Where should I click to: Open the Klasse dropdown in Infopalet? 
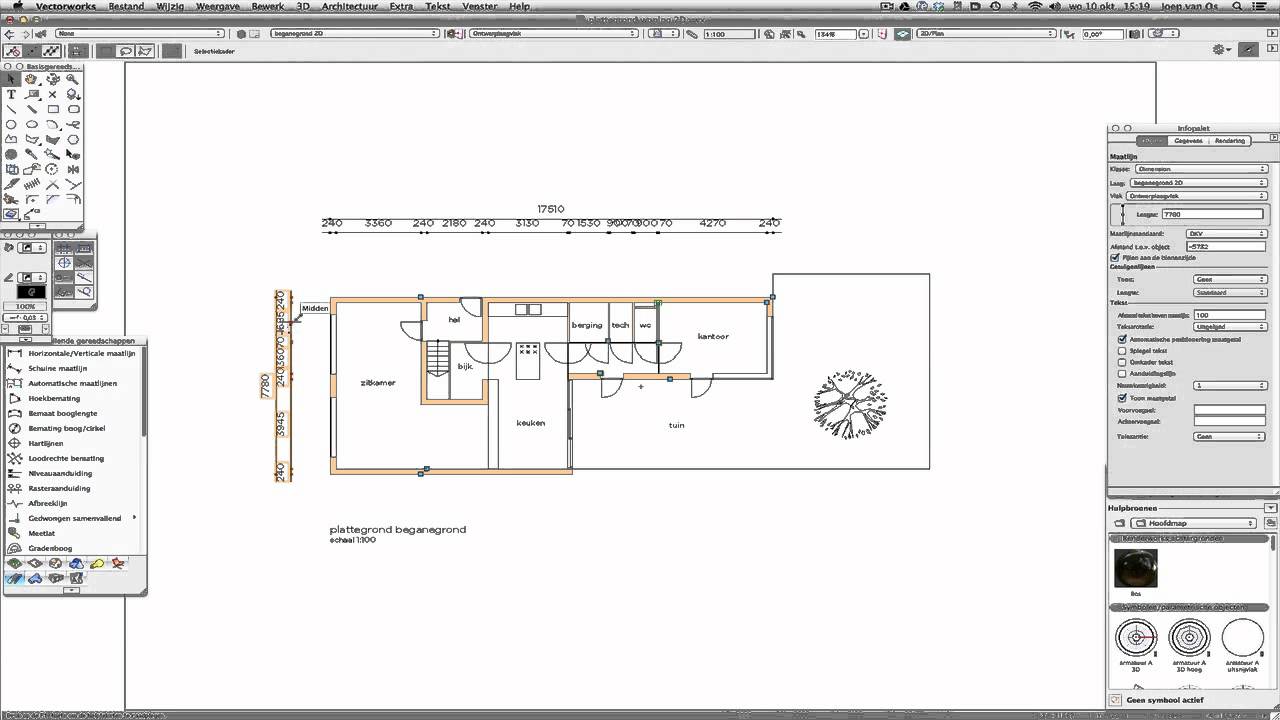coord(1201,169)
